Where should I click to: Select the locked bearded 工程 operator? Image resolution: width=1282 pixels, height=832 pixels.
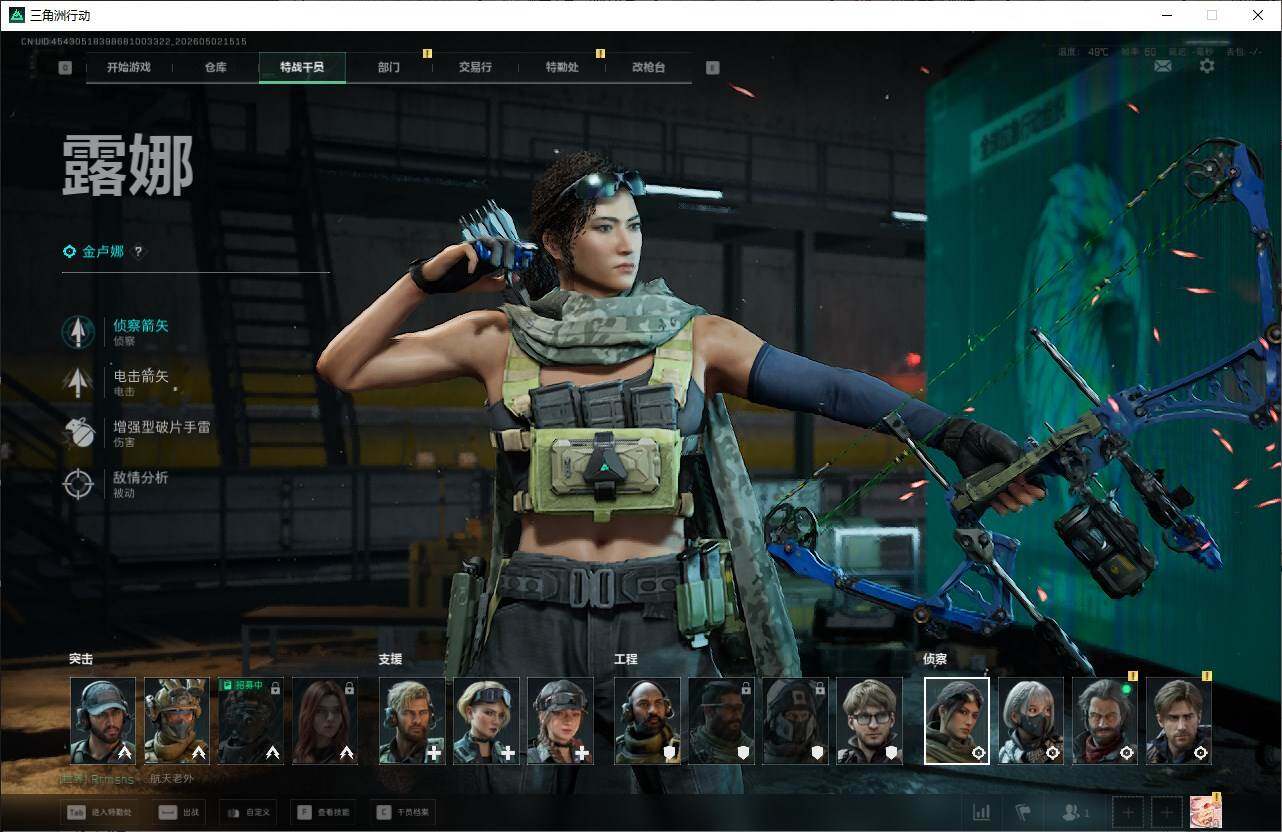pos(722,721)
